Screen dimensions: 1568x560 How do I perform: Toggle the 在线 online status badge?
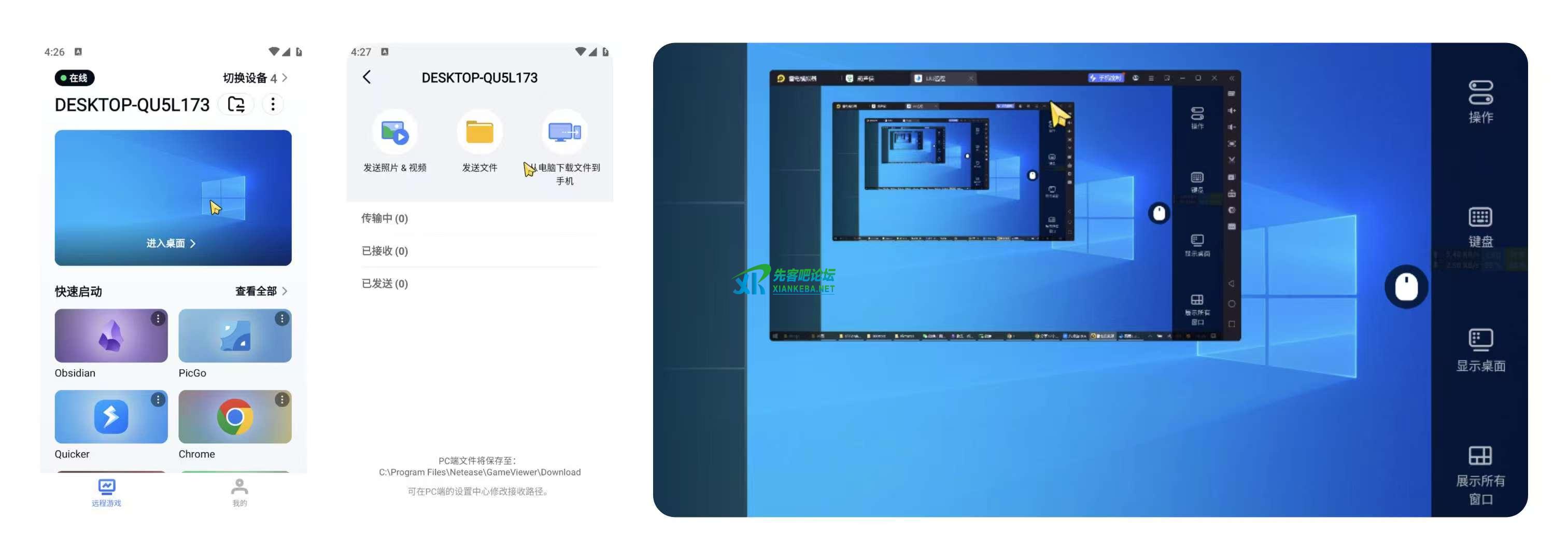click(x=74, y=78)
